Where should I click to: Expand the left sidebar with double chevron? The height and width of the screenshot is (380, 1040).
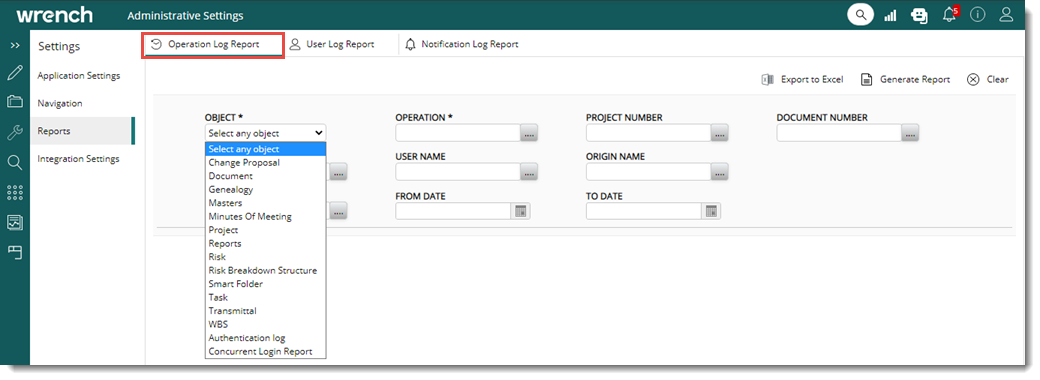(x=15, y=46)
